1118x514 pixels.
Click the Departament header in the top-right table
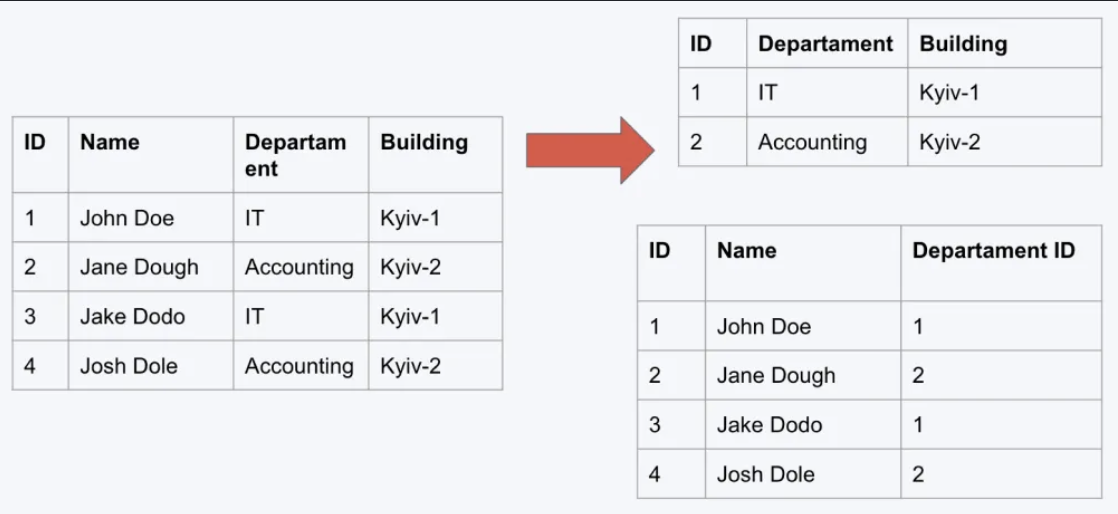[x=825, y=44]
